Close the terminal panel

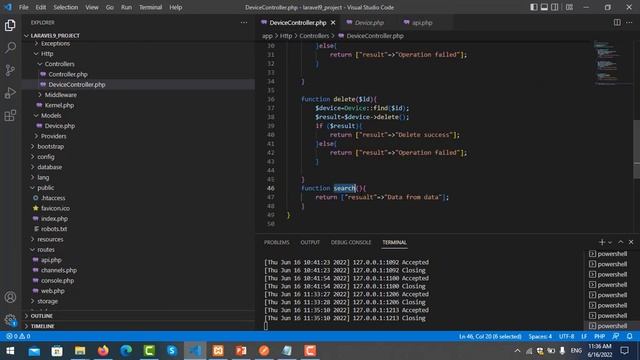[631, 242]
